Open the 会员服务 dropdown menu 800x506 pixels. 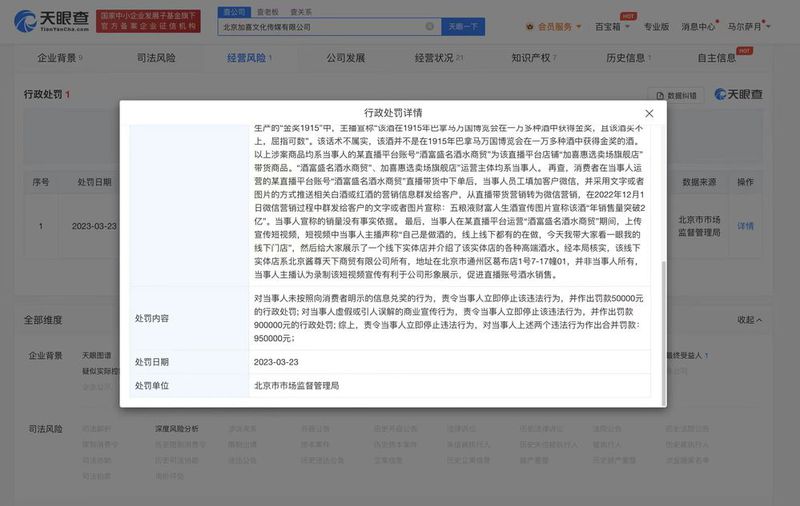(x=562, y=26)
